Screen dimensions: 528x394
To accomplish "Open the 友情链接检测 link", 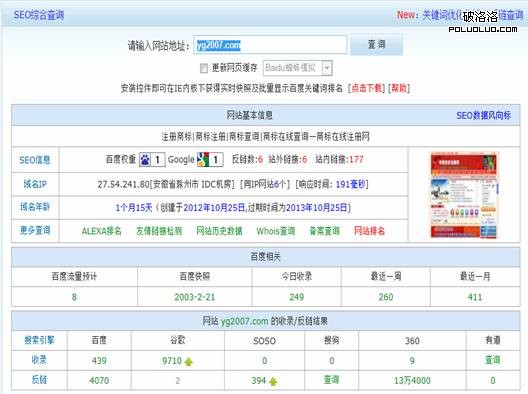I will pyautogui.click(x=159, y=231).
